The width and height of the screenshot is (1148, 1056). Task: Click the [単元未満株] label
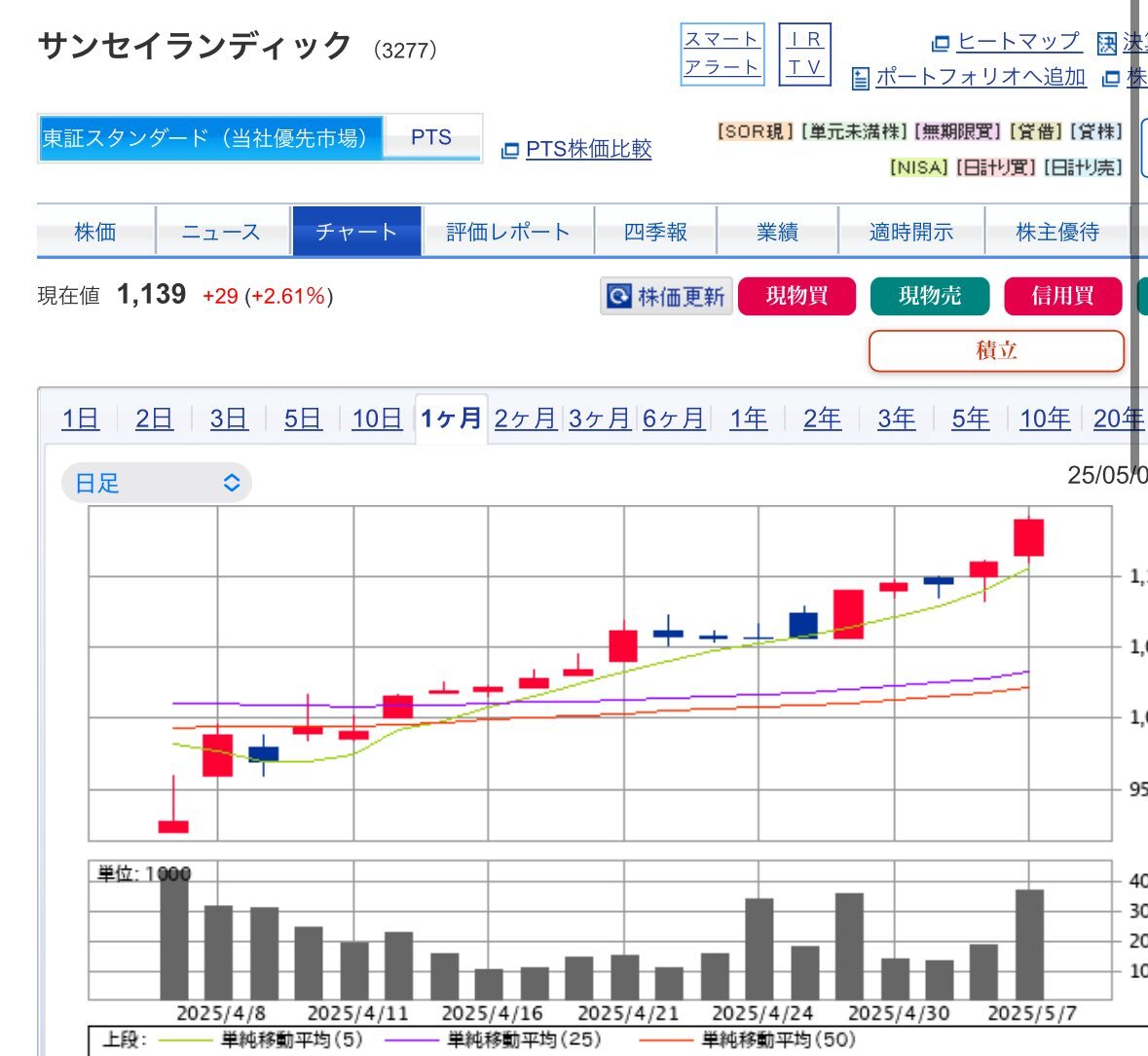854,131
